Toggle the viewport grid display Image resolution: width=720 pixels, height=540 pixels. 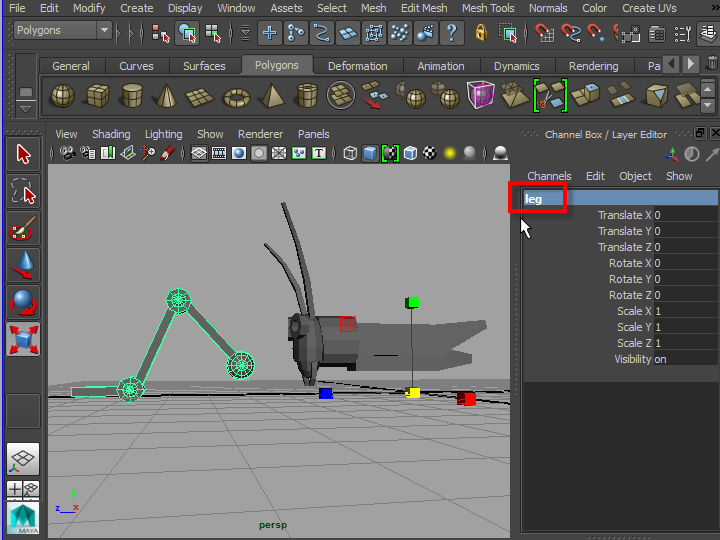click(x=199, y=153)
